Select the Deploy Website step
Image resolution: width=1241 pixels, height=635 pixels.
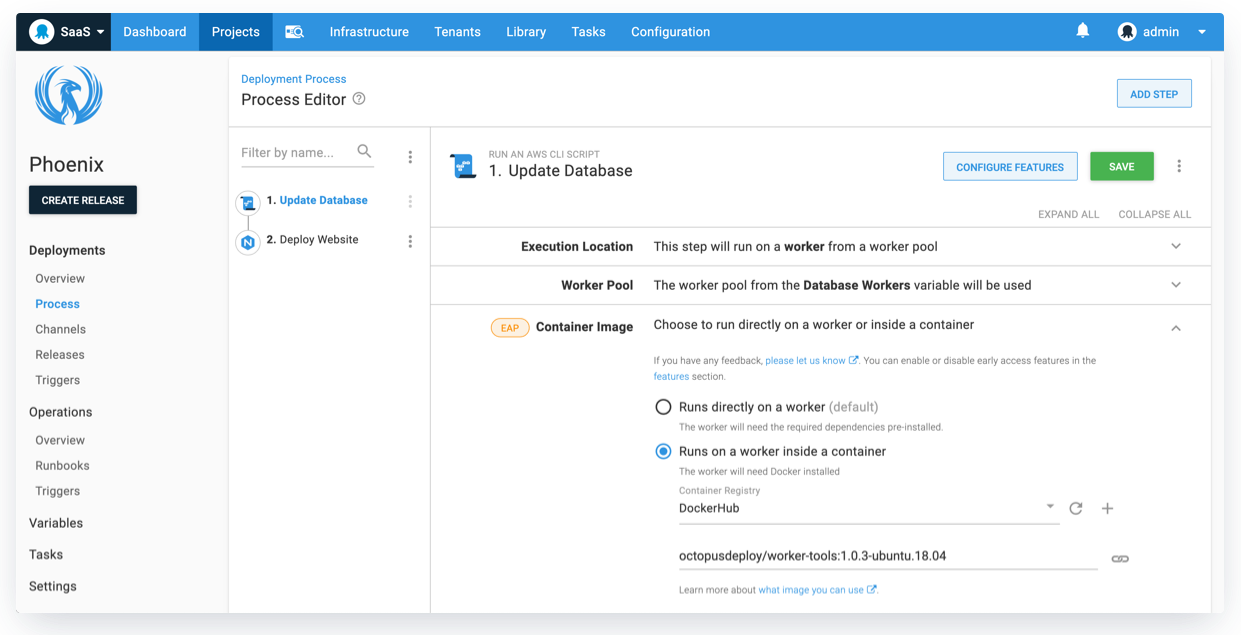point(319,240)
